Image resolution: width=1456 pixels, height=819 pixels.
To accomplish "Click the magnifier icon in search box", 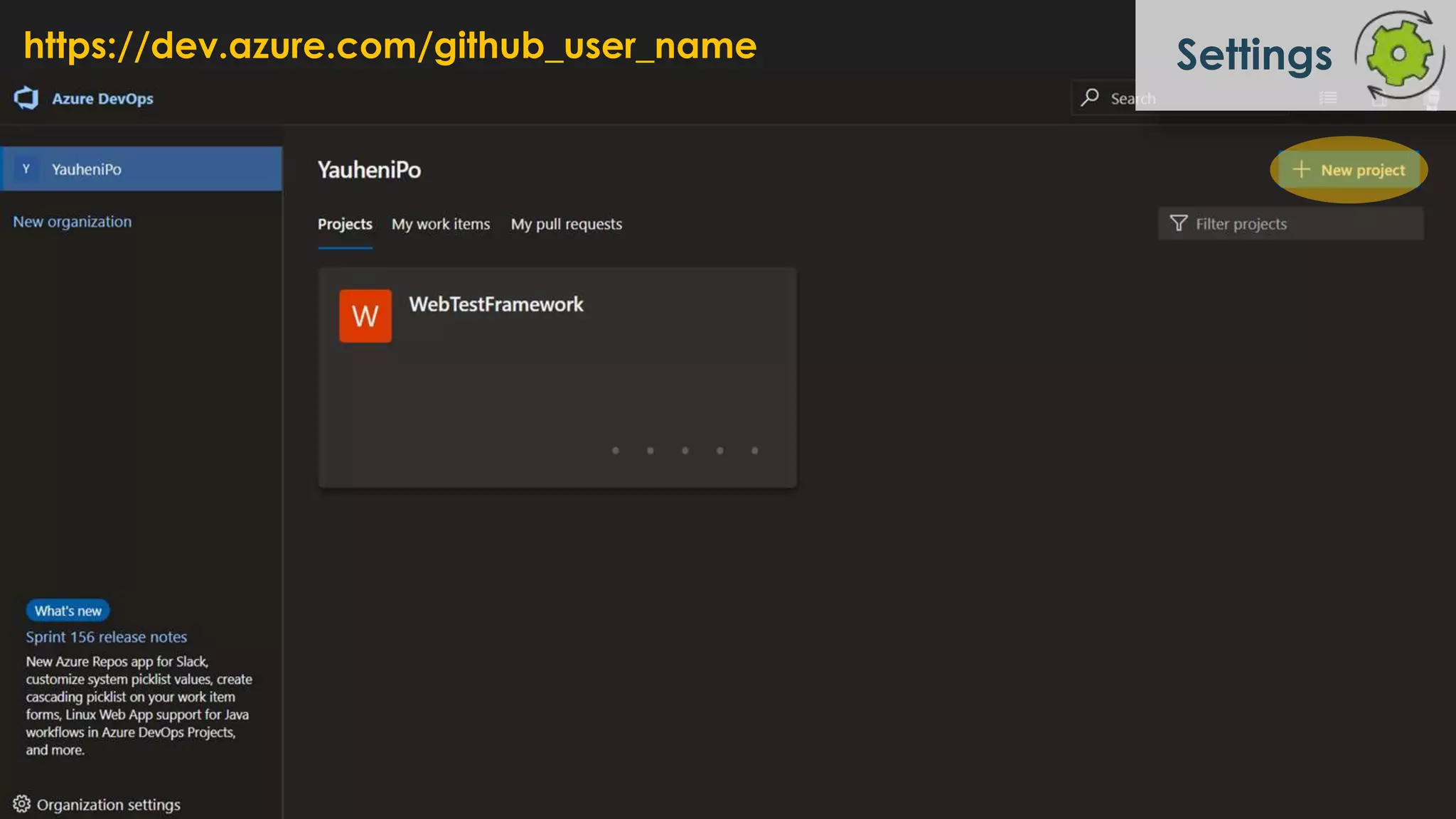I will click(x=1090, y=97).
